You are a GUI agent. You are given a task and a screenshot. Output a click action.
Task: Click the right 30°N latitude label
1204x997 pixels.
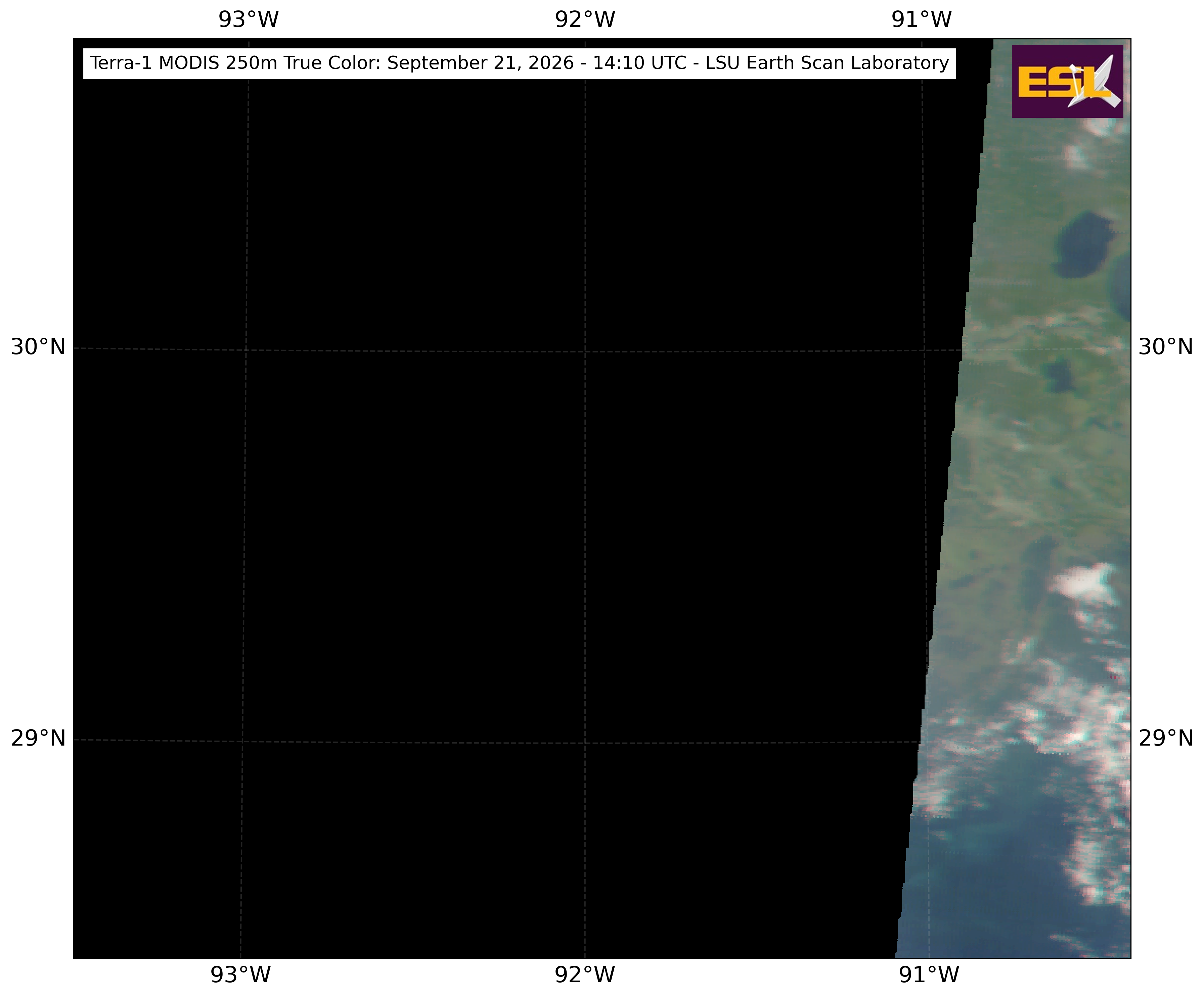1166,347
